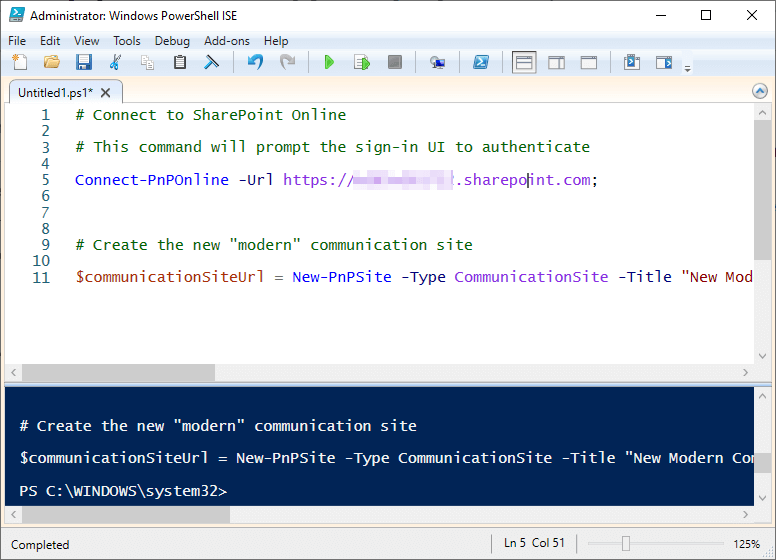This screenshot has height=560, width=776.
Task: Click the Ln 5 Col 51 position indicator
Action: coord(534,543)
